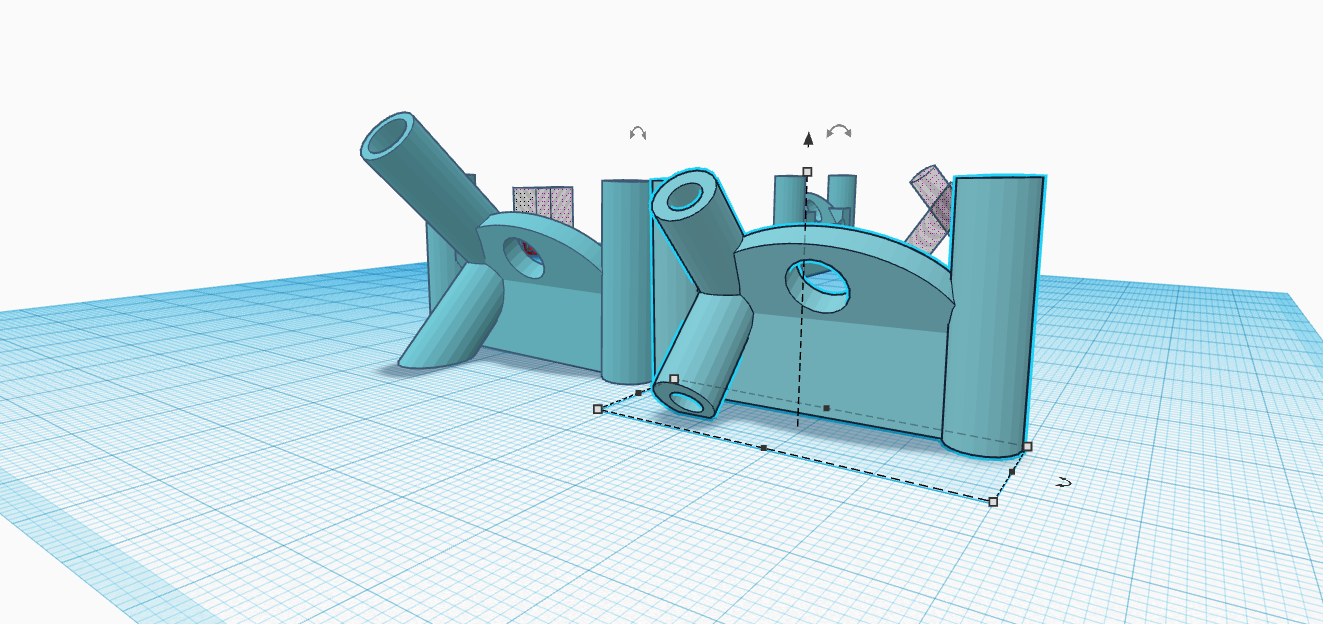Click white corner handle on the lower tilted tube
This screenshot has width=1323, height=624.
tap(674, 379)
